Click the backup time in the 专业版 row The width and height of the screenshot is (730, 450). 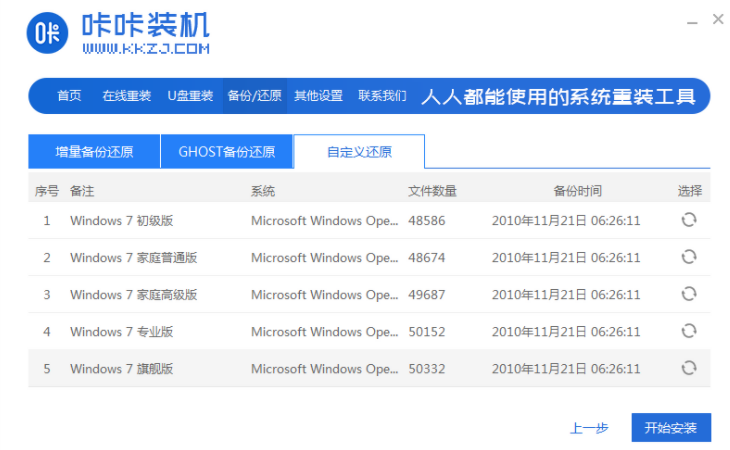566,332
